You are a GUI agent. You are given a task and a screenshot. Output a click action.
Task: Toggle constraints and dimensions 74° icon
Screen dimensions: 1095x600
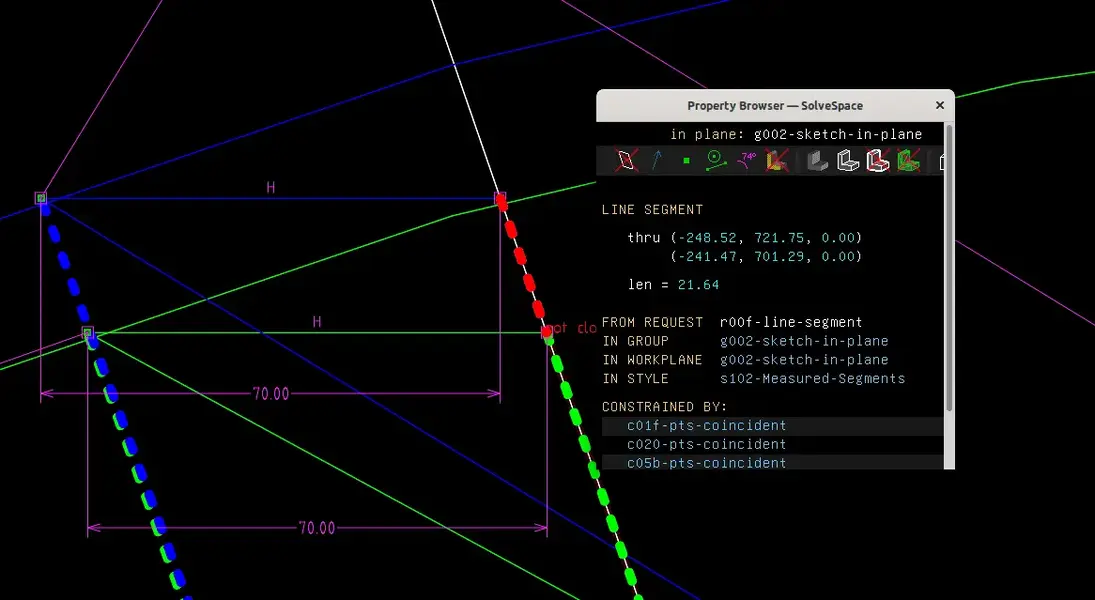747,161
